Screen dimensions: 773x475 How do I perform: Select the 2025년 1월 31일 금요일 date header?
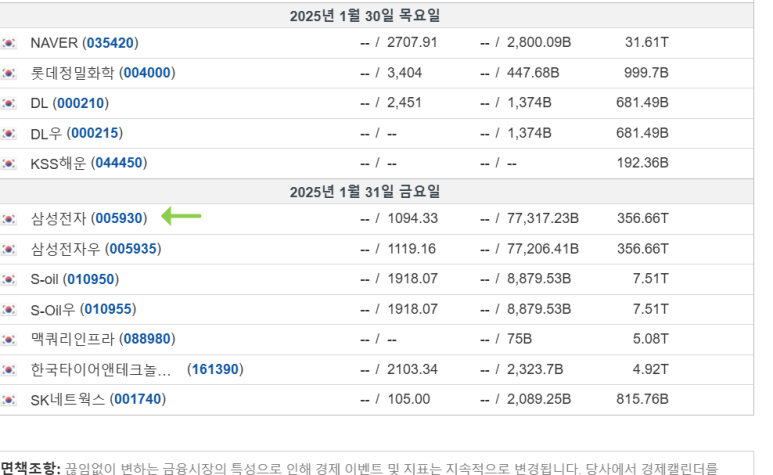tap(364, 192)
